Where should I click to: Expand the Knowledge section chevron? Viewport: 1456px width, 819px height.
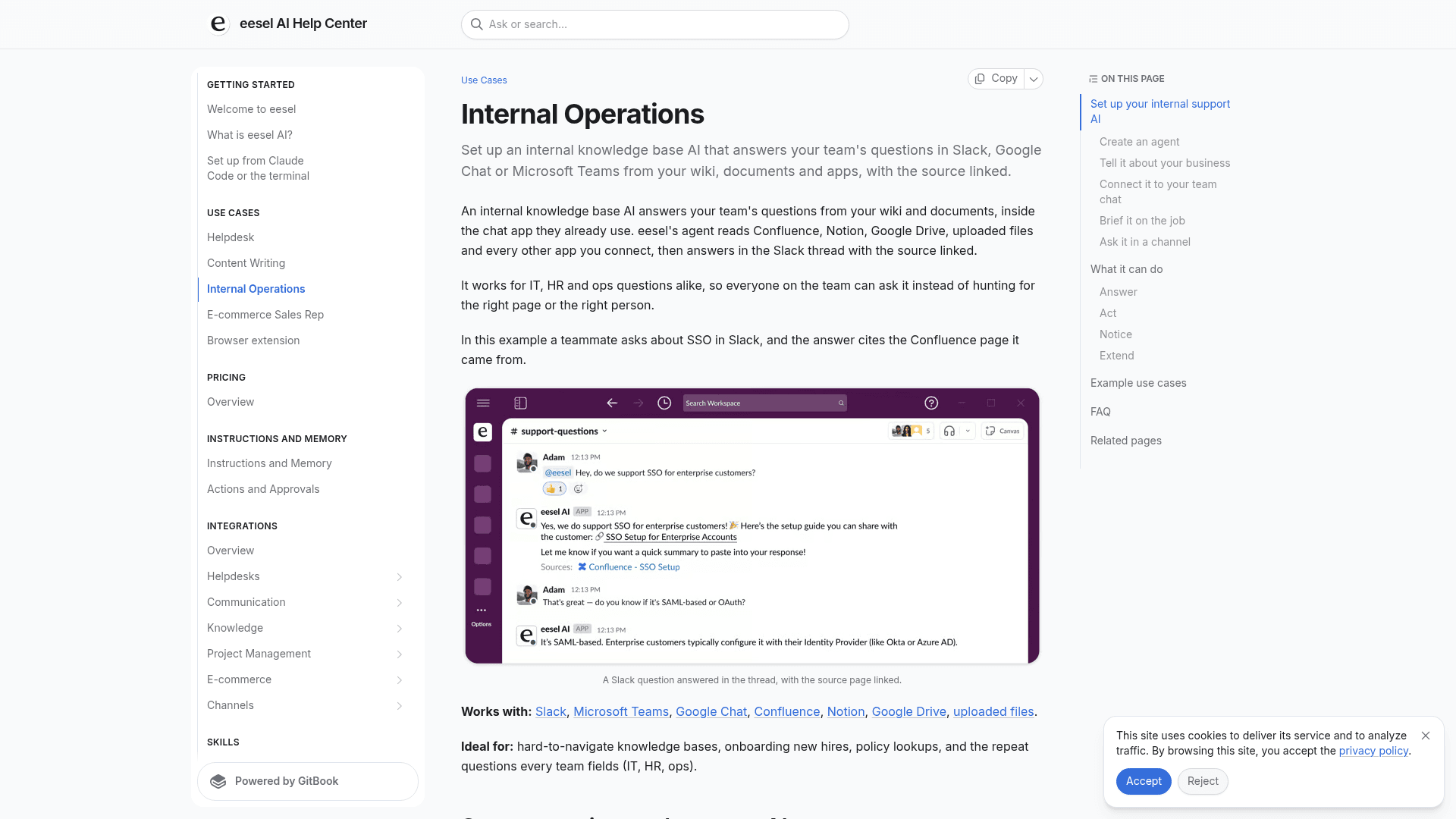(400, 629)
